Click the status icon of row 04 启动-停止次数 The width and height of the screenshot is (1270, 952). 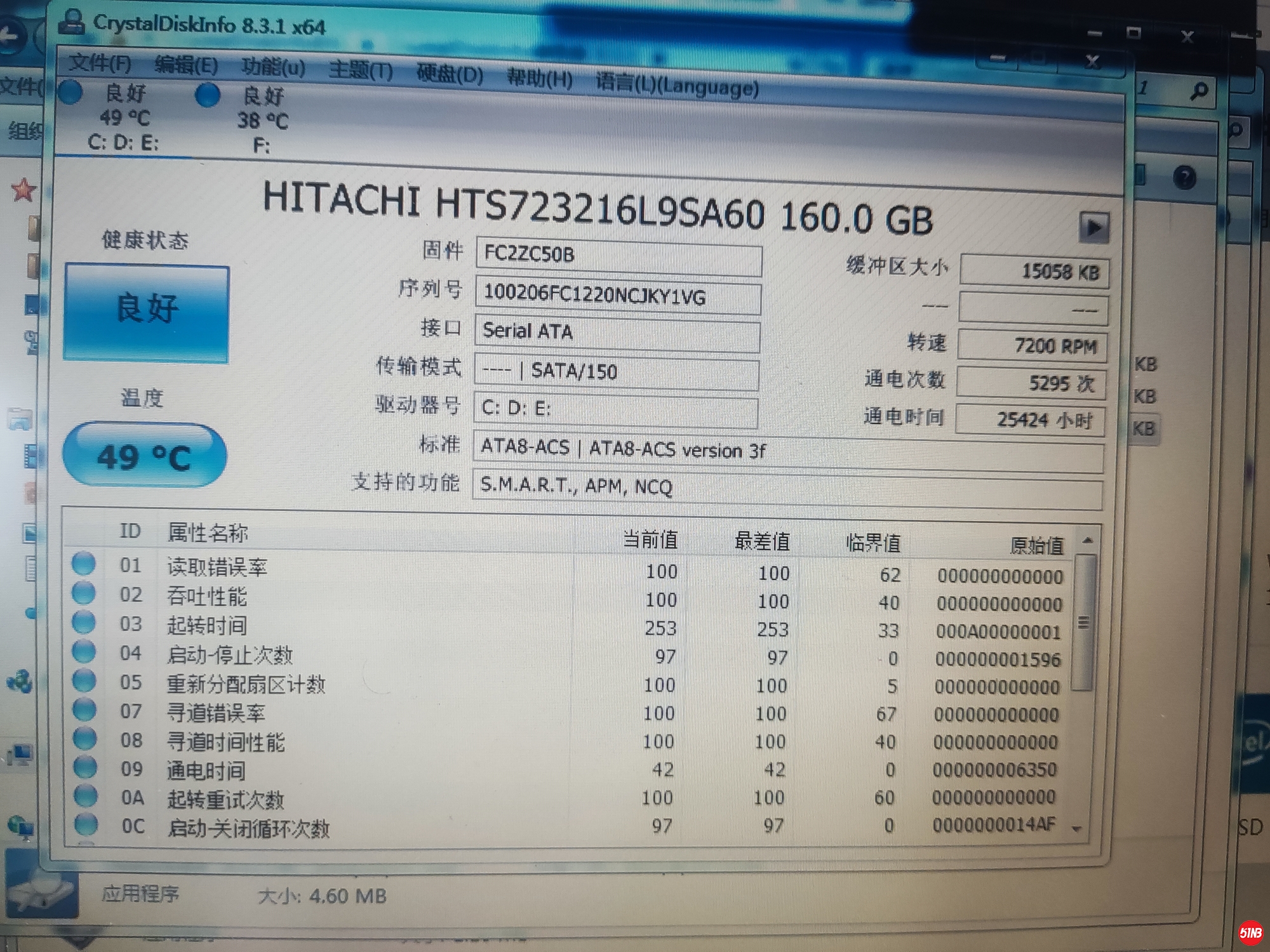point(84,651)
